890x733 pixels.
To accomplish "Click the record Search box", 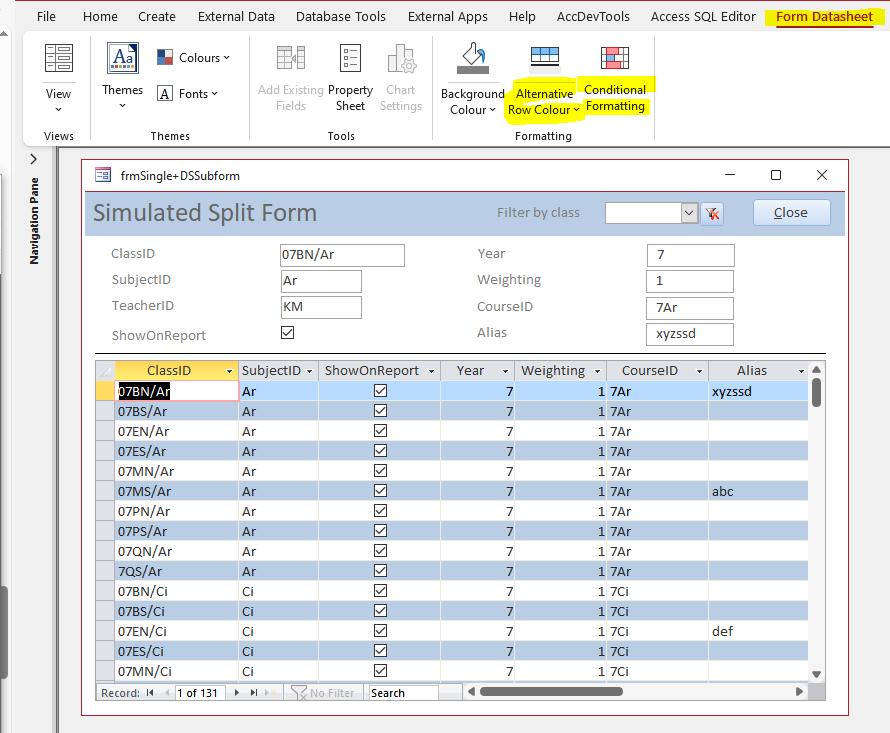I will click(403, 693).
